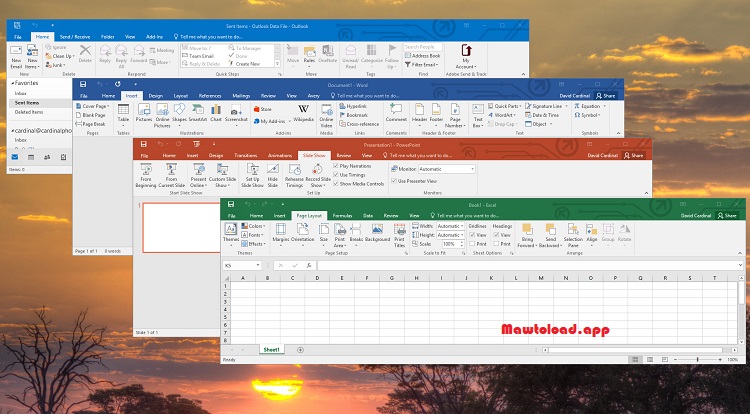The height and width of the screenshot is (414, 750).
Task: Start slide show From Beginning in PowerPoint
Action: click(x=146, y=175)
